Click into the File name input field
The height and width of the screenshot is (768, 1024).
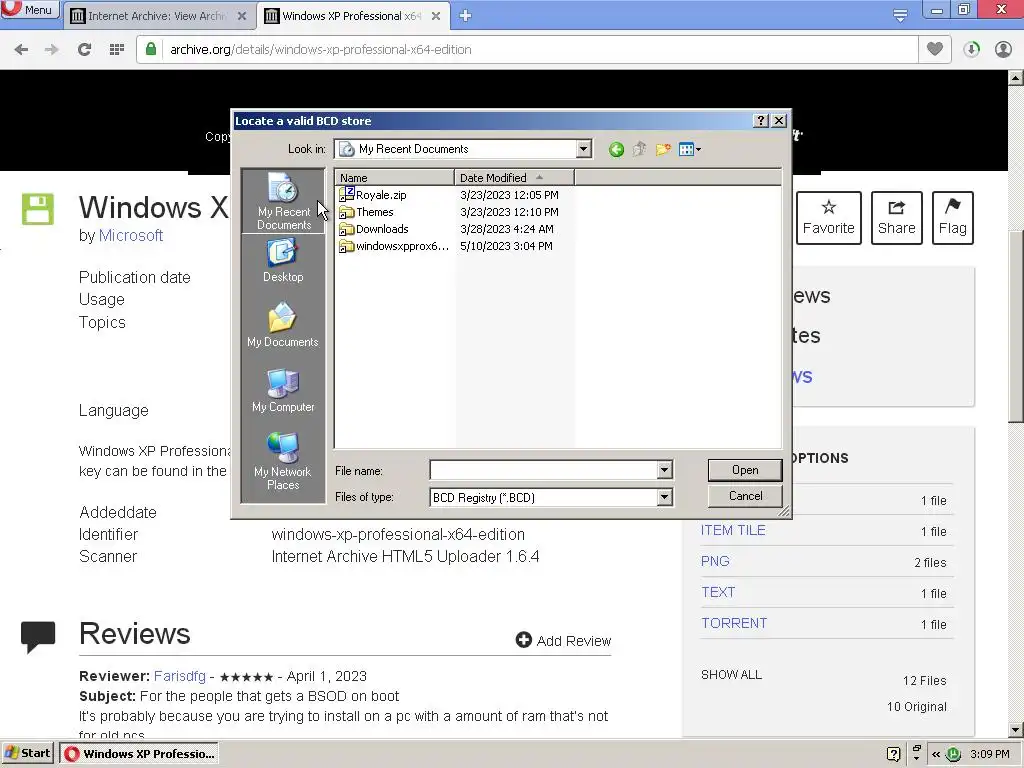543,470
